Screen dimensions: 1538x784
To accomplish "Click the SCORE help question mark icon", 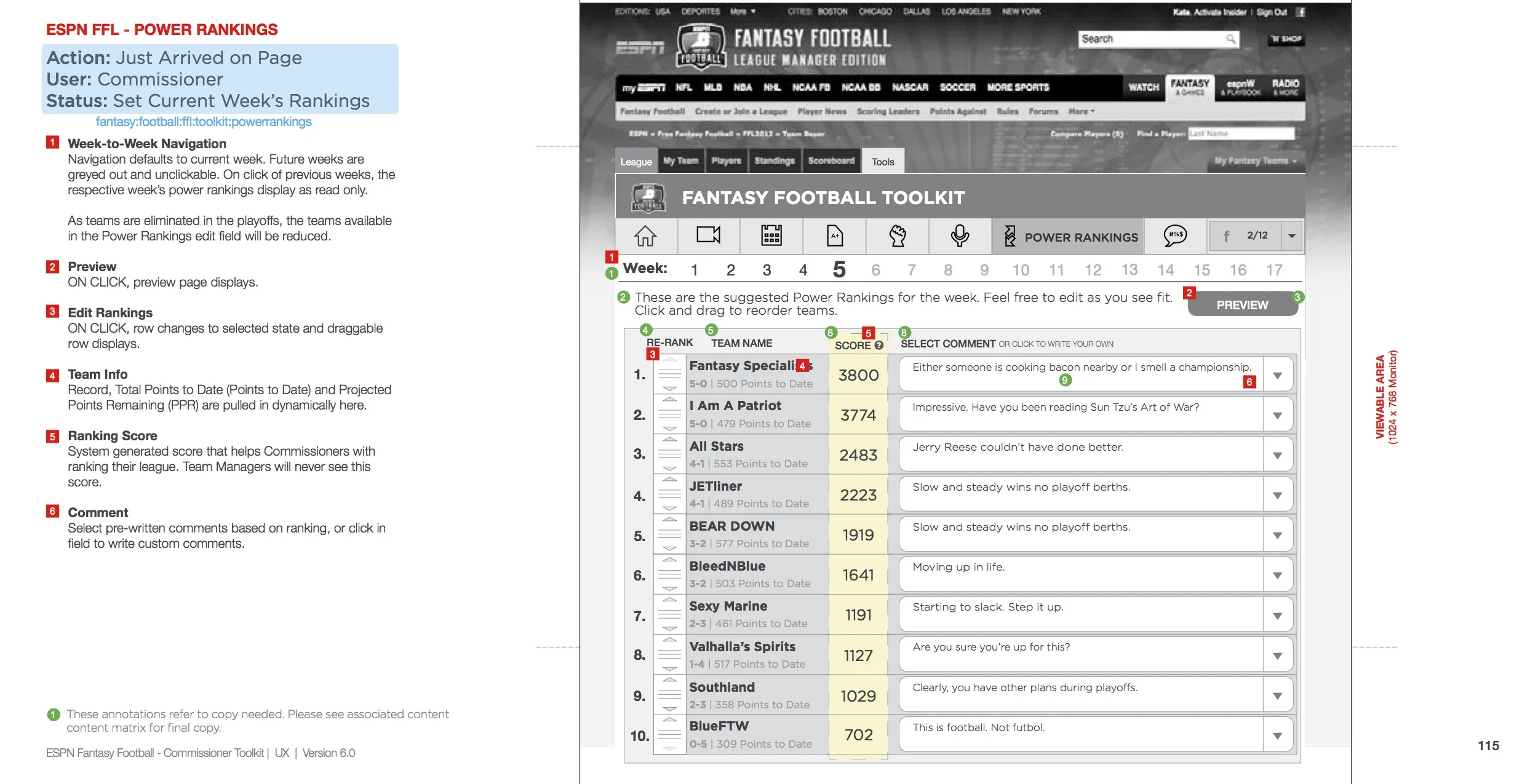I will (879, 346).
